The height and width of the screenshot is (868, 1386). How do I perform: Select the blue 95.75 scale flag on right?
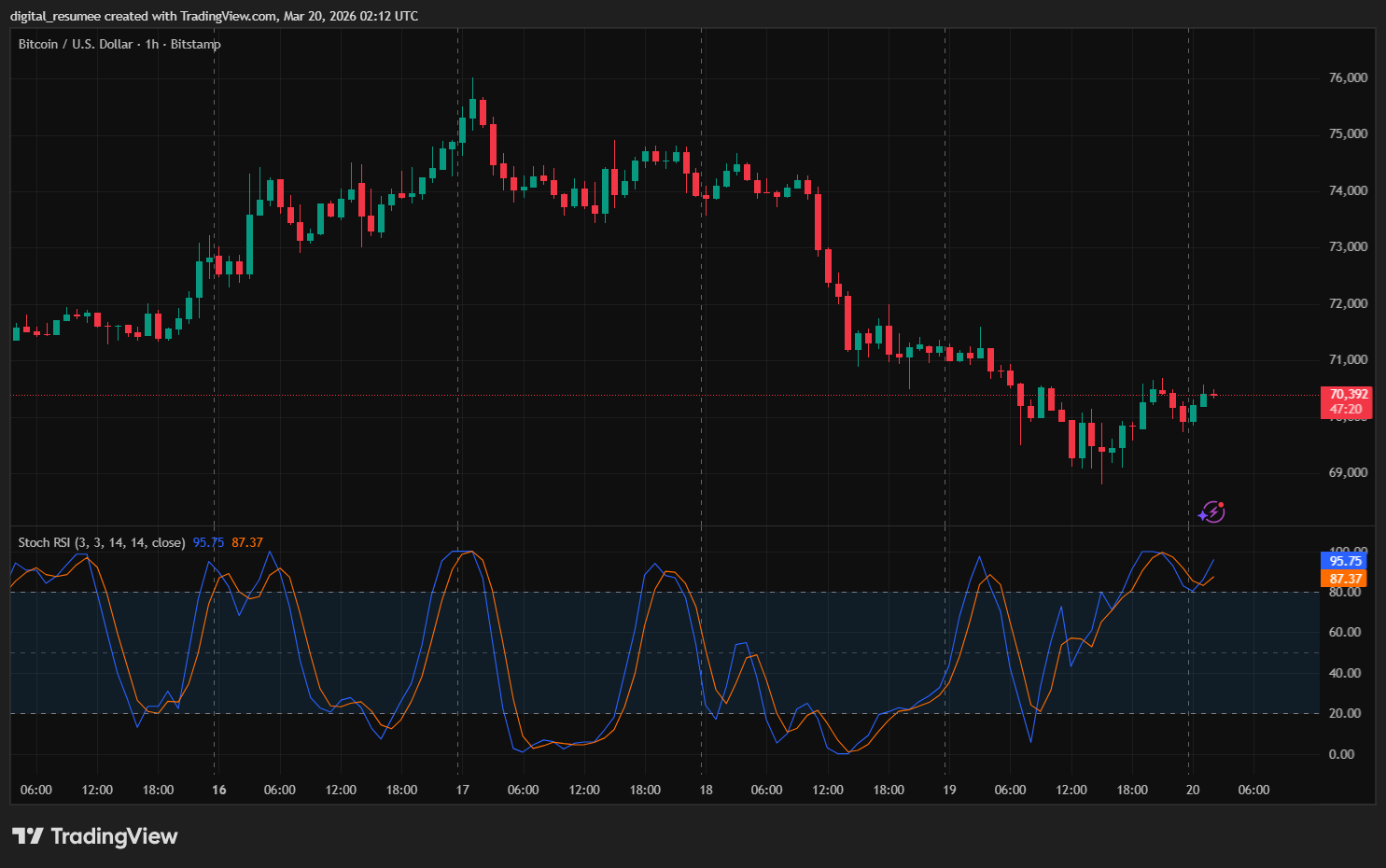pos(1344,561)
